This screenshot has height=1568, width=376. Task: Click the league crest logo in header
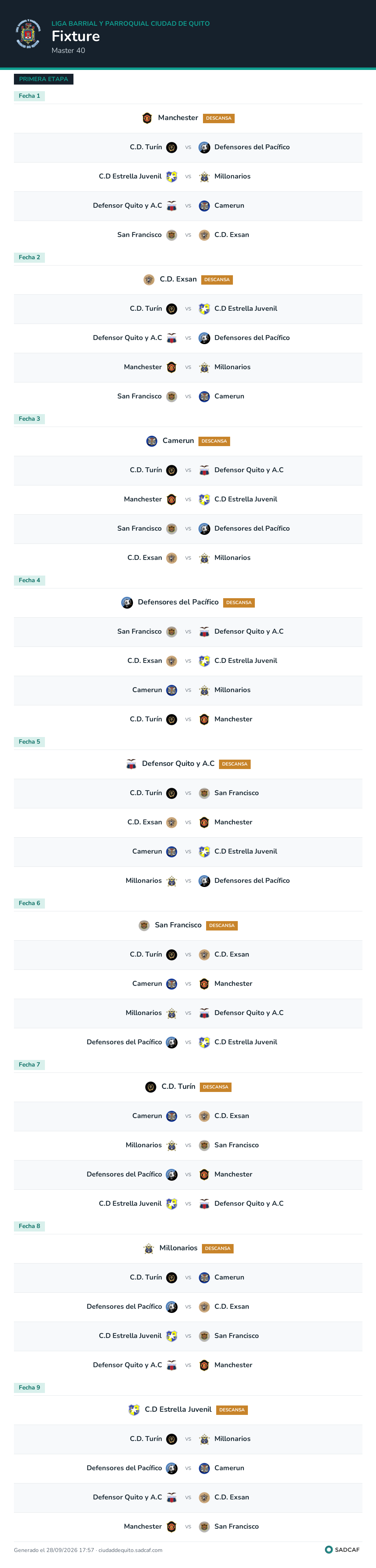(28, 34)
